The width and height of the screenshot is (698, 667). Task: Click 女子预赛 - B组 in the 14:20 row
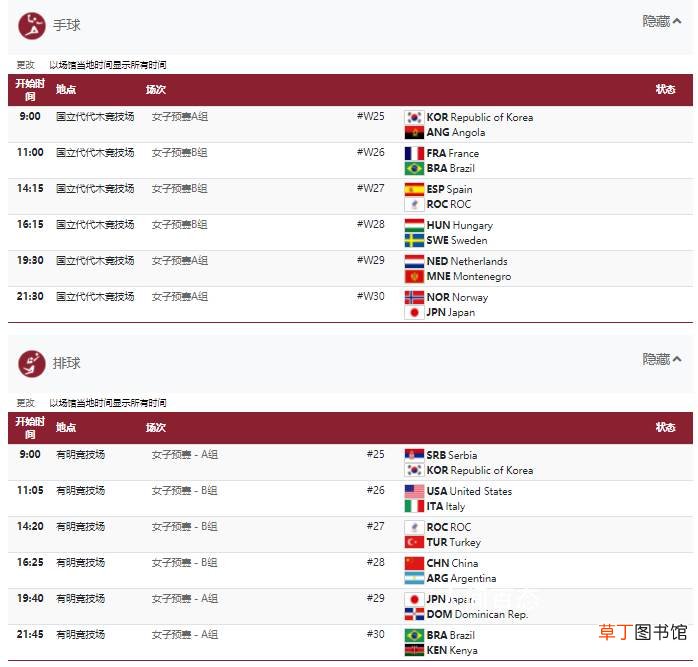pos(185,527)
